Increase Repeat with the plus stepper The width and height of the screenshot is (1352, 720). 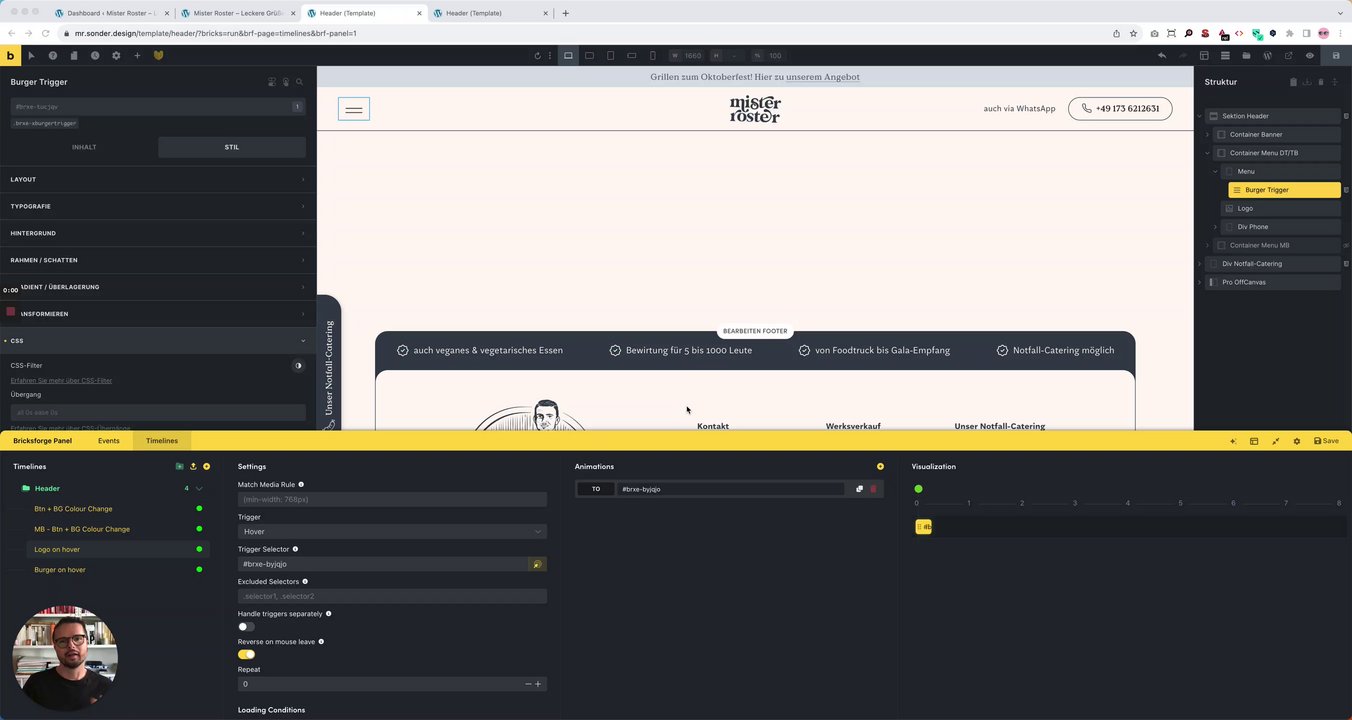tap(538, 684)
